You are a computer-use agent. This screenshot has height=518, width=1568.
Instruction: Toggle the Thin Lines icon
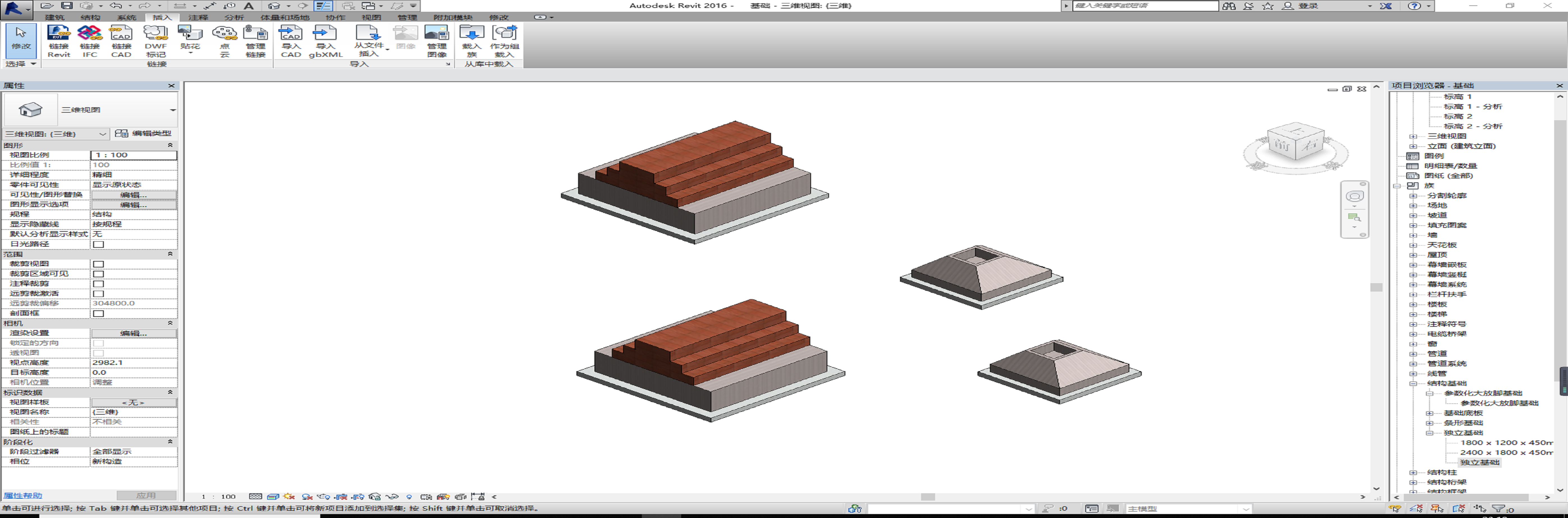click(x=323, y=6)
